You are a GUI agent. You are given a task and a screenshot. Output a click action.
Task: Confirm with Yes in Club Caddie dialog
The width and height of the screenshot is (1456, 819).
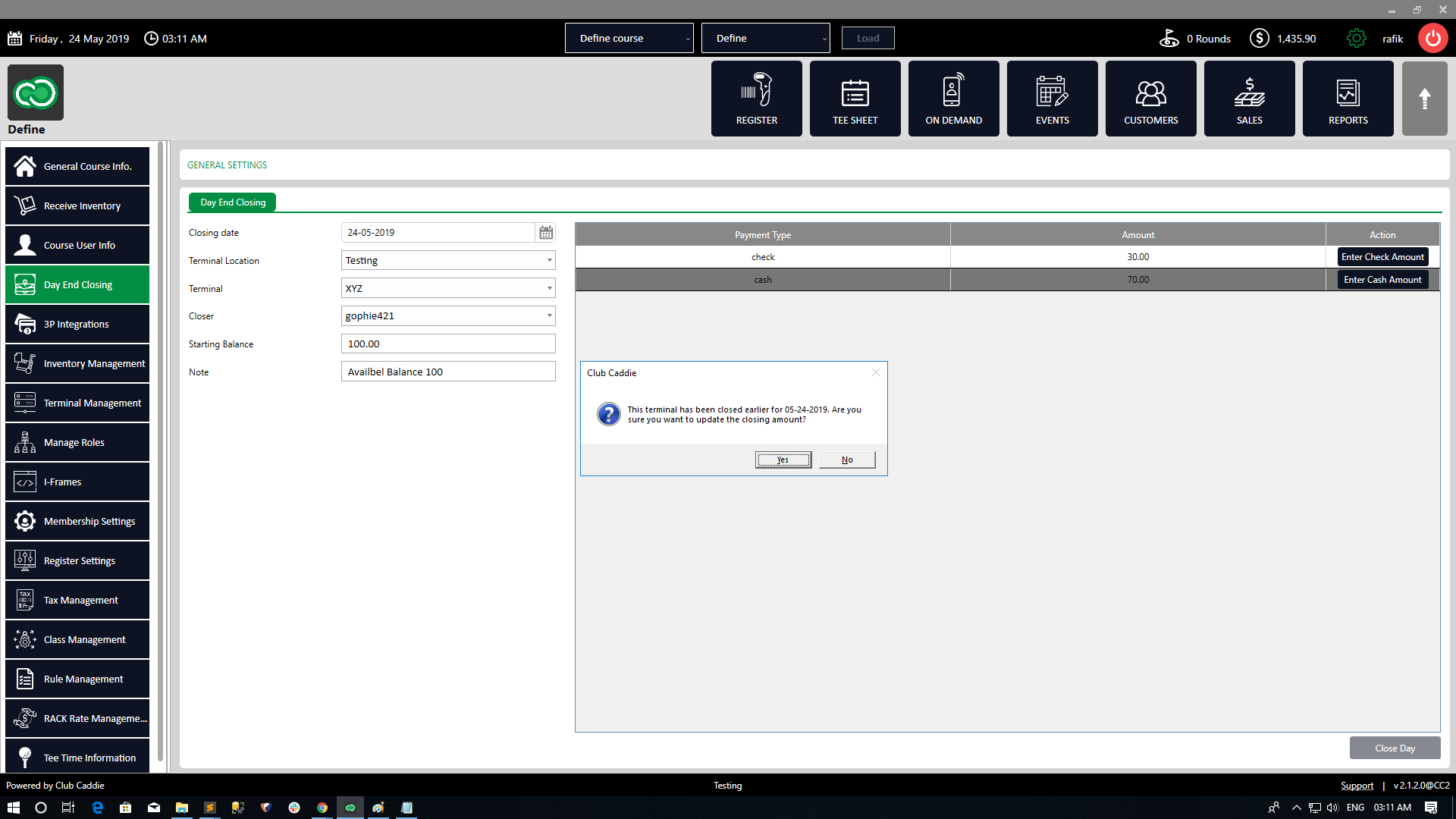coord(783,460)
